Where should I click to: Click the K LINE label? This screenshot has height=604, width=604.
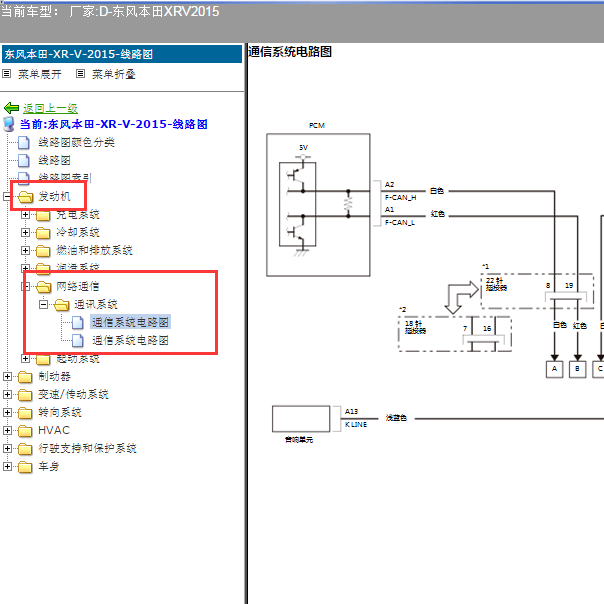pos(356,424)
